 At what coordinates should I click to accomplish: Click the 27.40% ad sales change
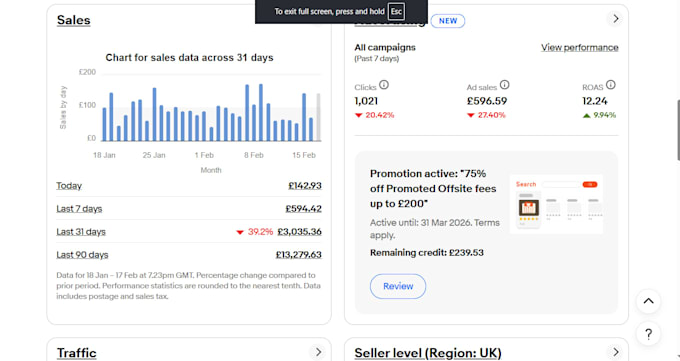coord(487,115)
